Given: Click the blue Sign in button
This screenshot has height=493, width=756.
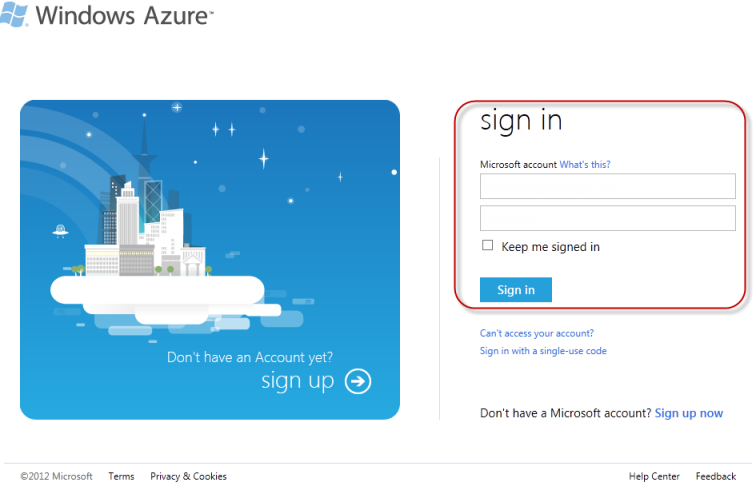Looking at the screenshot, I should (515, 290).
